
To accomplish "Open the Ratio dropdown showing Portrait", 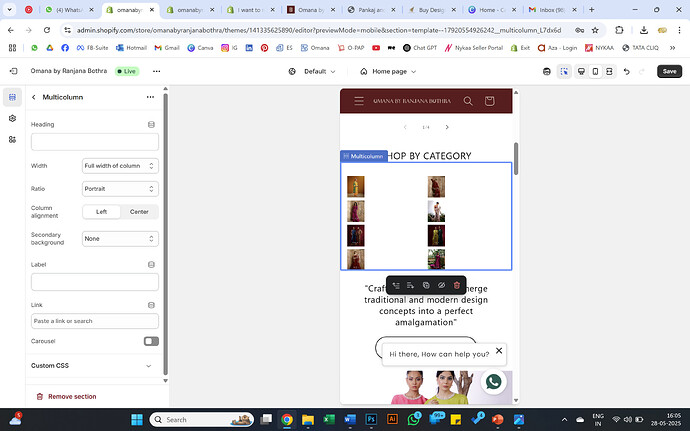I will 120,189.
